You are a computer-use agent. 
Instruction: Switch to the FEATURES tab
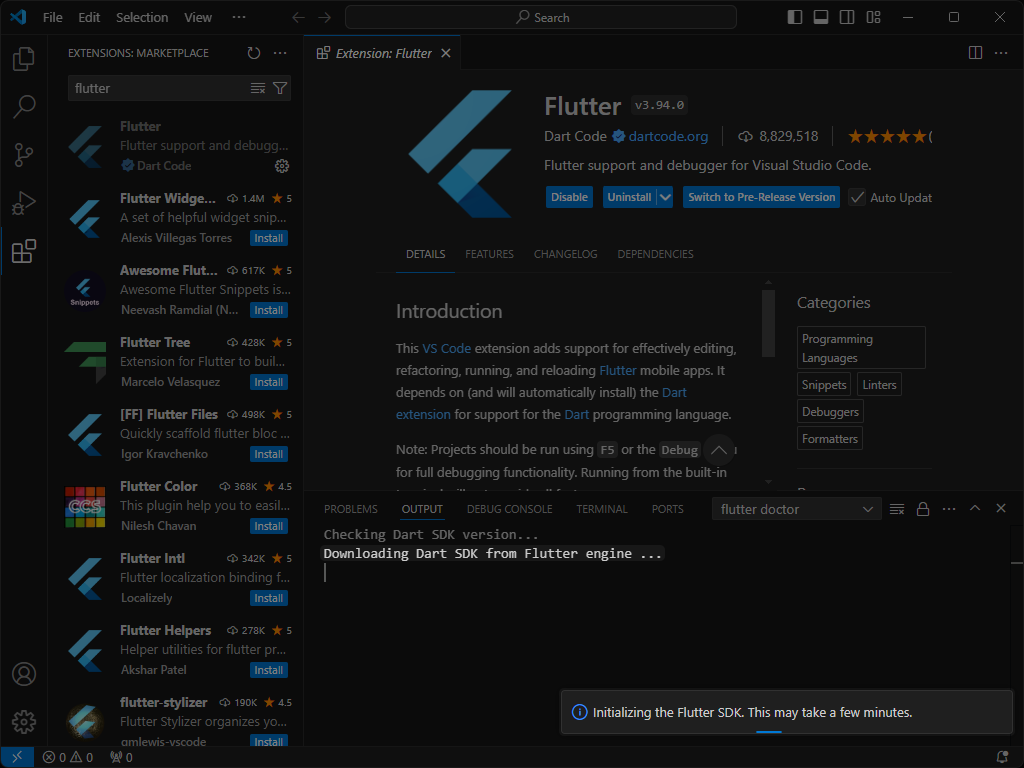click(x=489, y=254)
